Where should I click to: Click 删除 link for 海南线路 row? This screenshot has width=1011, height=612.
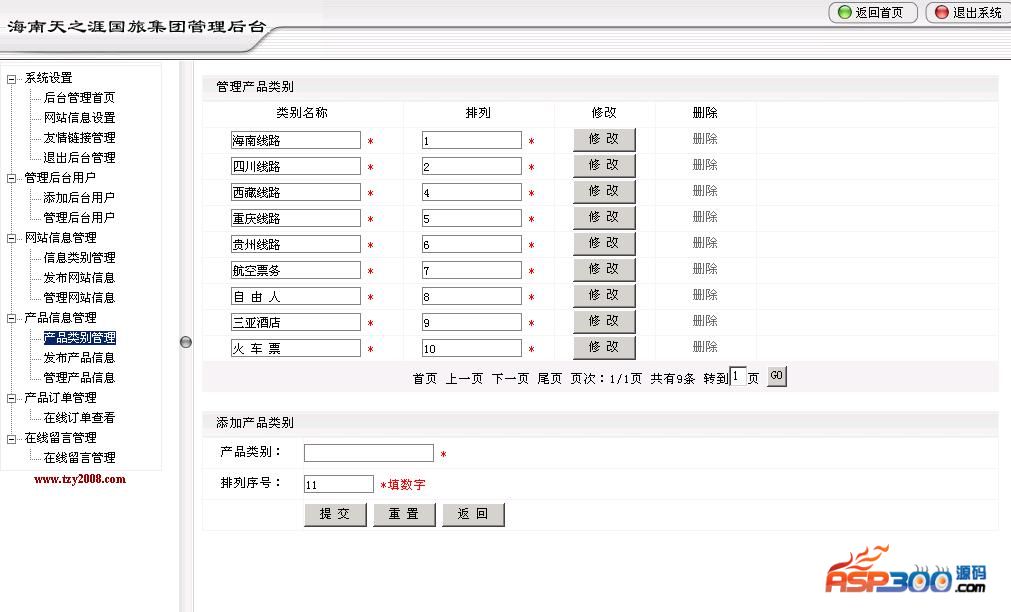coord(705,139)
